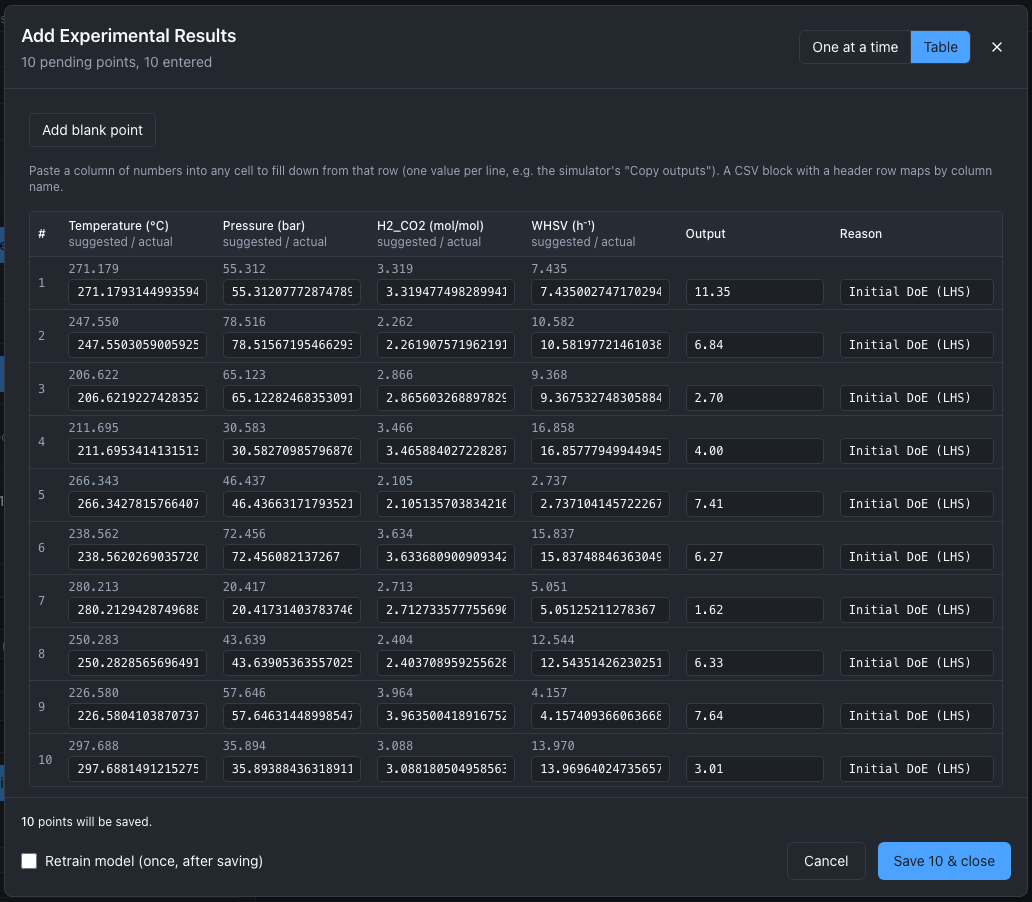This screenshot has height=902, width=1032.
Task: Edit row 3 Reason field
Action: [916, 398]
